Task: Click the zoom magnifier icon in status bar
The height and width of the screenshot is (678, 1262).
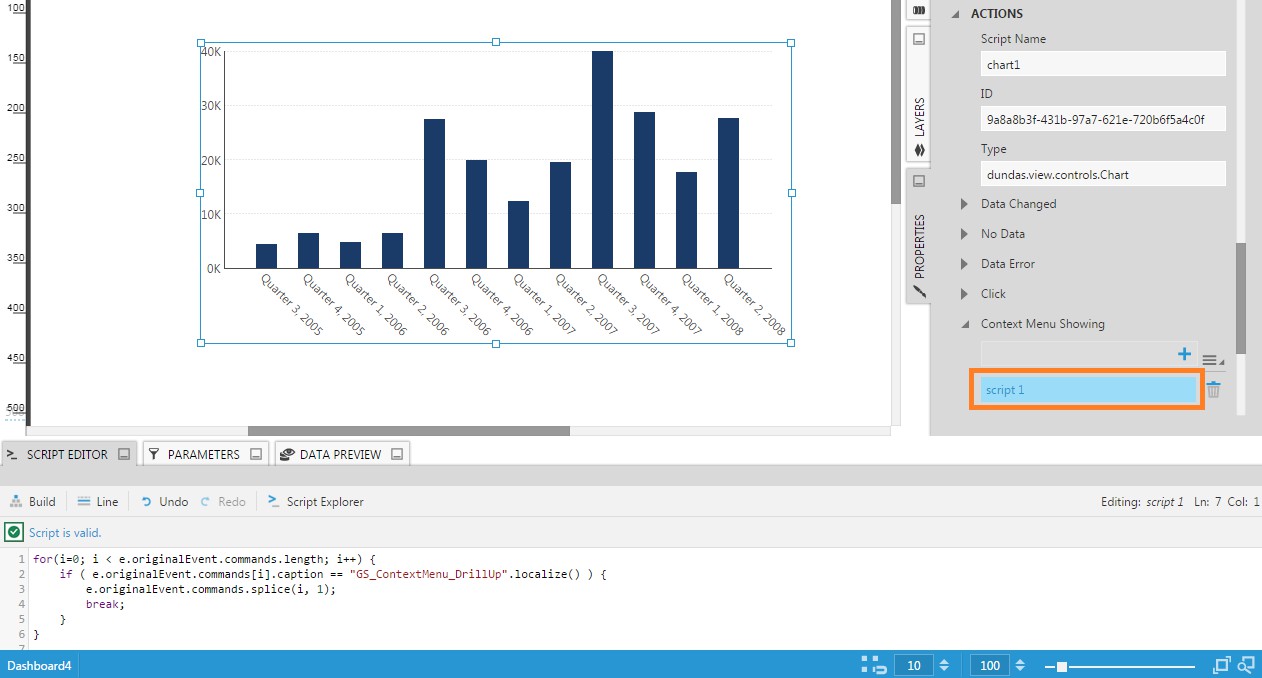Action: click(1246, 665)
